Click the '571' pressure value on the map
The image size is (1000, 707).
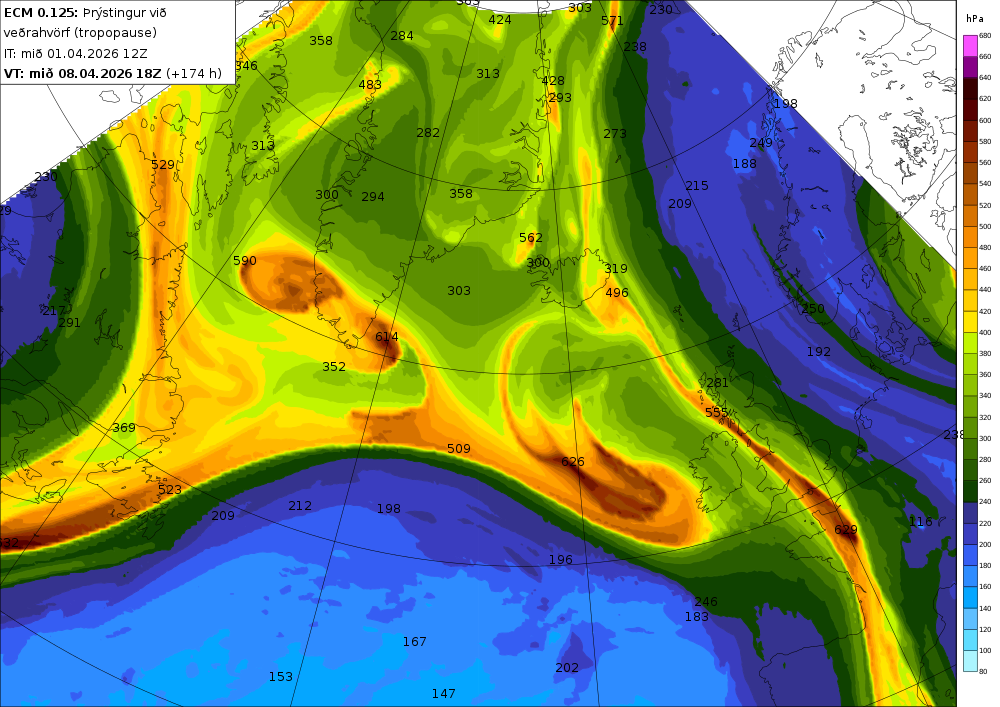click(612, 21)
